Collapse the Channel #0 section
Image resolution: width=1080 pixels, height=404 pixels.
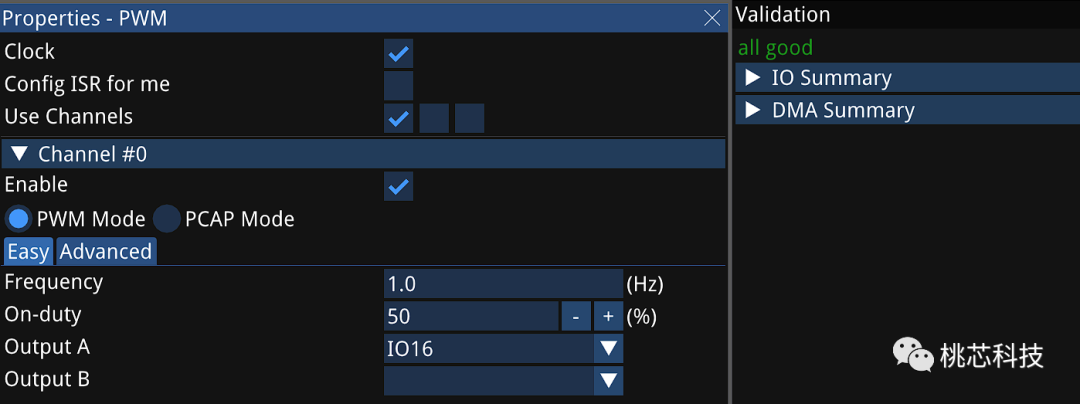pos(364,153)
